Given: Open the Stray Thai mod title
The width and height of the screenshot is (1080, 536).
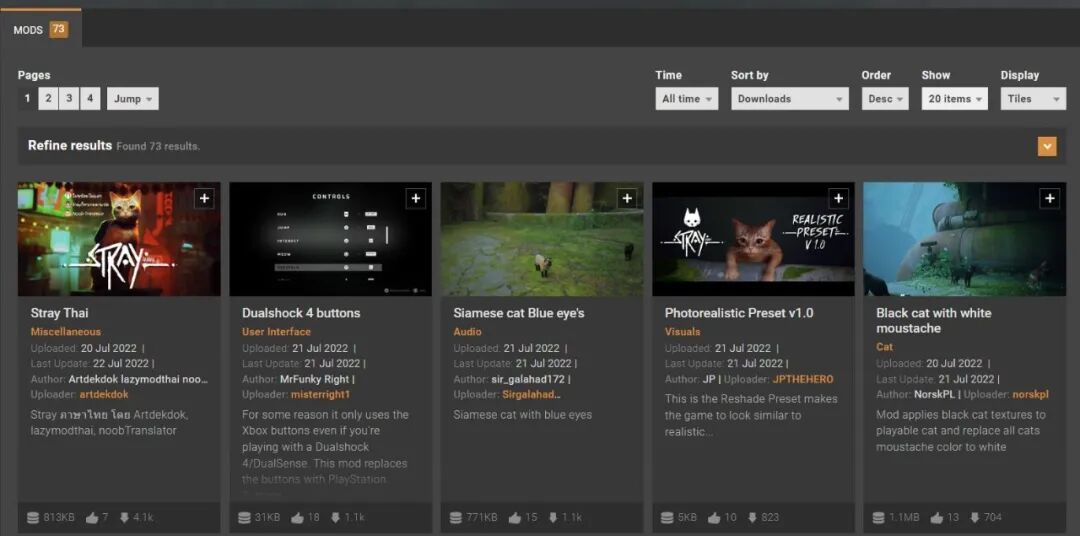Looking at the screenshot, I should point(60,313).
